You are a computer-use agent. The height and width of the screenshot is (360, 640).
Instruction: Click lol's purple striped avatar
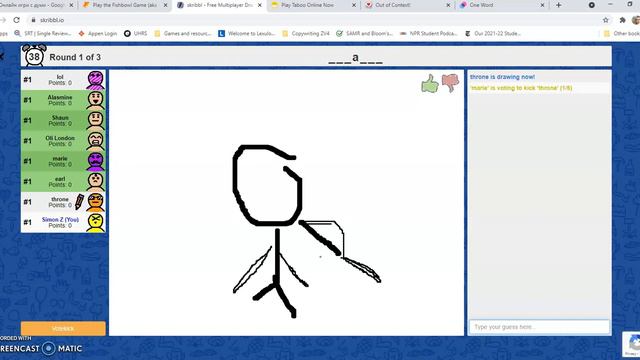click(95, 80)
